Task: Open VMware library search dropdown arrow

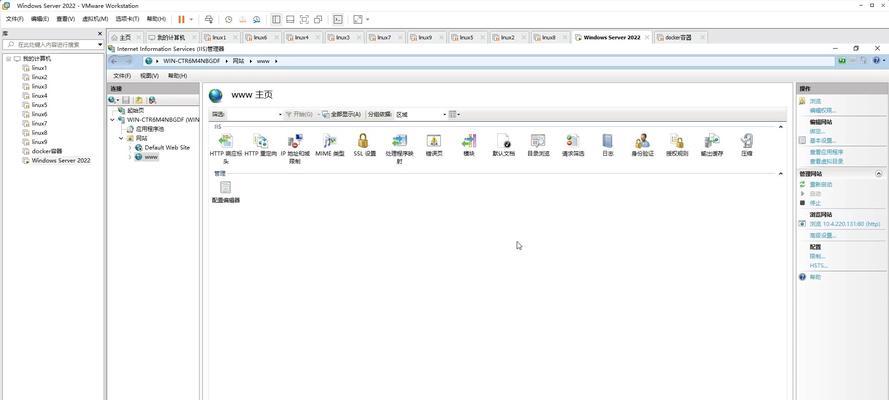Action: coord(100,44)
